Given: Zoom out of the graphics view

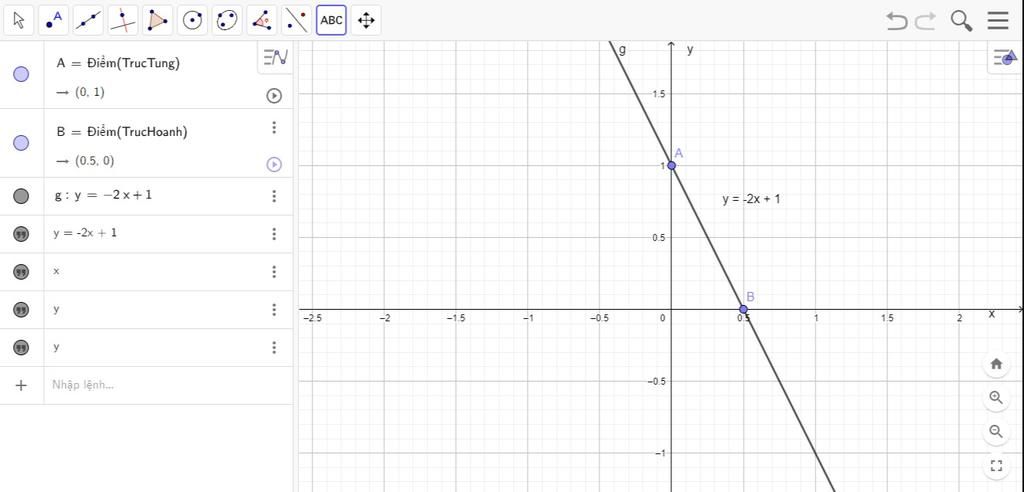Looking at the screenshot, I should click(997, 431).
